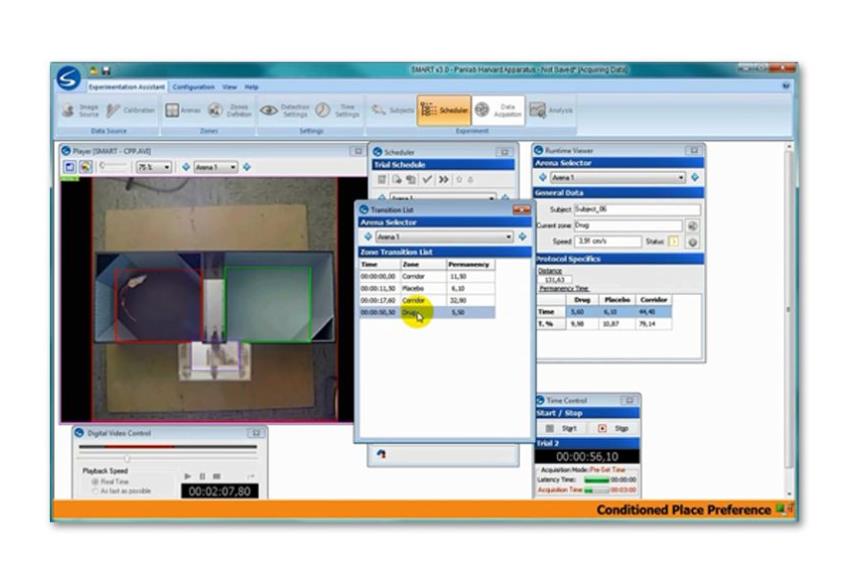This screenshot has width=852, height=571.
Task: Open the Scheduler tool in the ribbon
Action: 442,111
